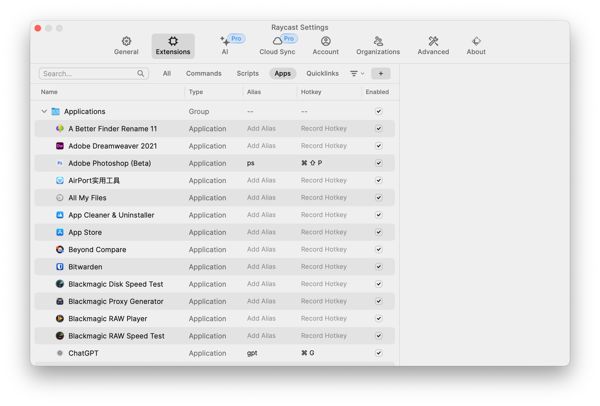Image resolution: width=600 pixels, height=406 pixels.
Task: Toggle the Applications group checkbox
Action: tap(378, 111)
